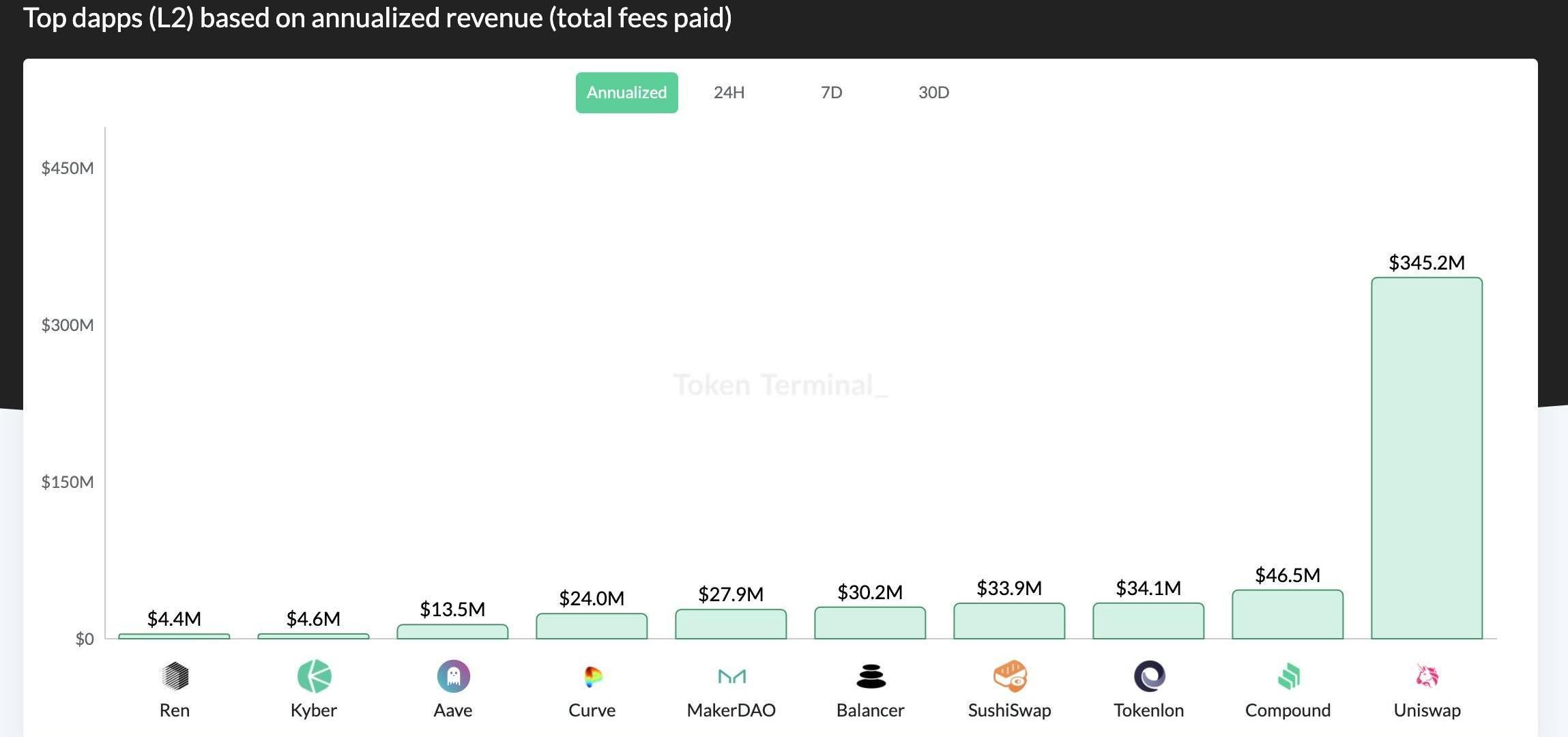Click the Ren protocol logo icon
Screen dimensions: 1568x737
[175, 676]
